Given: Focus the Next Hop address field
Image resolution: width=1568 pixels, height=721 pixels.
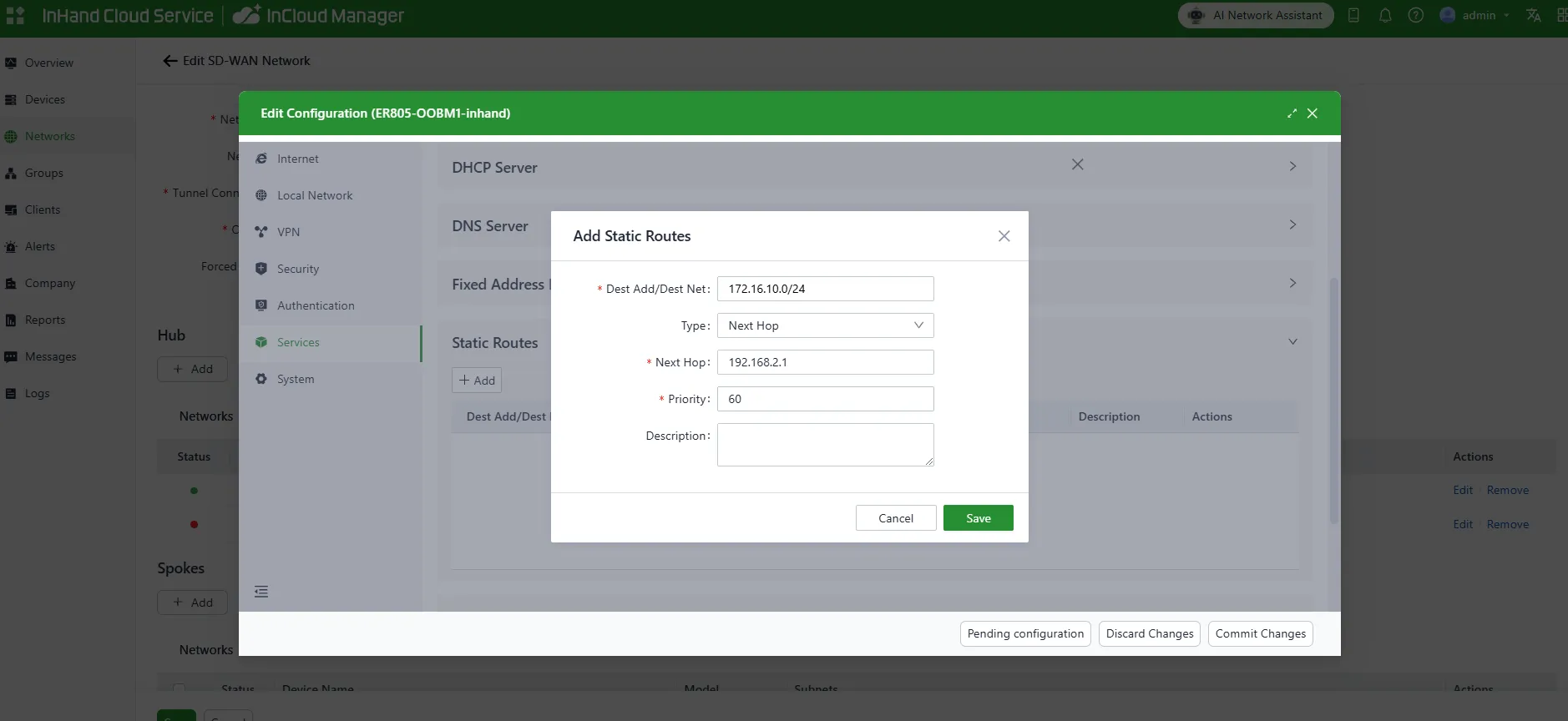Looking at the screenshot, I should 825,362.
